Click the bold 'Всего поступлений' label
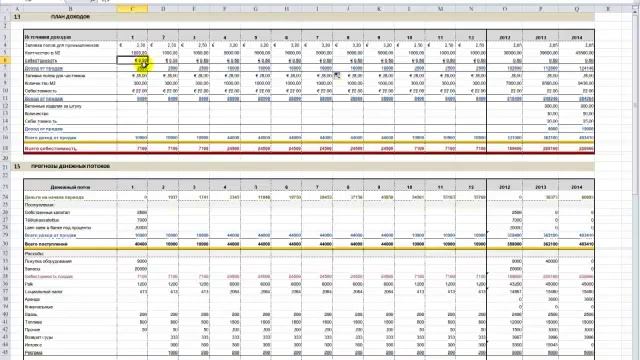 coord(46,244)
